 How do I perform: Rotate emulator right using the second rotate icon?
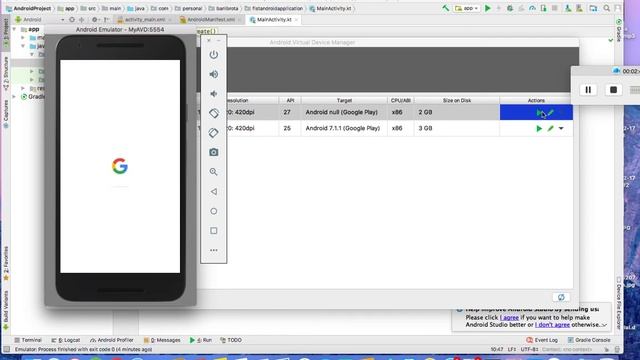click(x=213, y=133)
